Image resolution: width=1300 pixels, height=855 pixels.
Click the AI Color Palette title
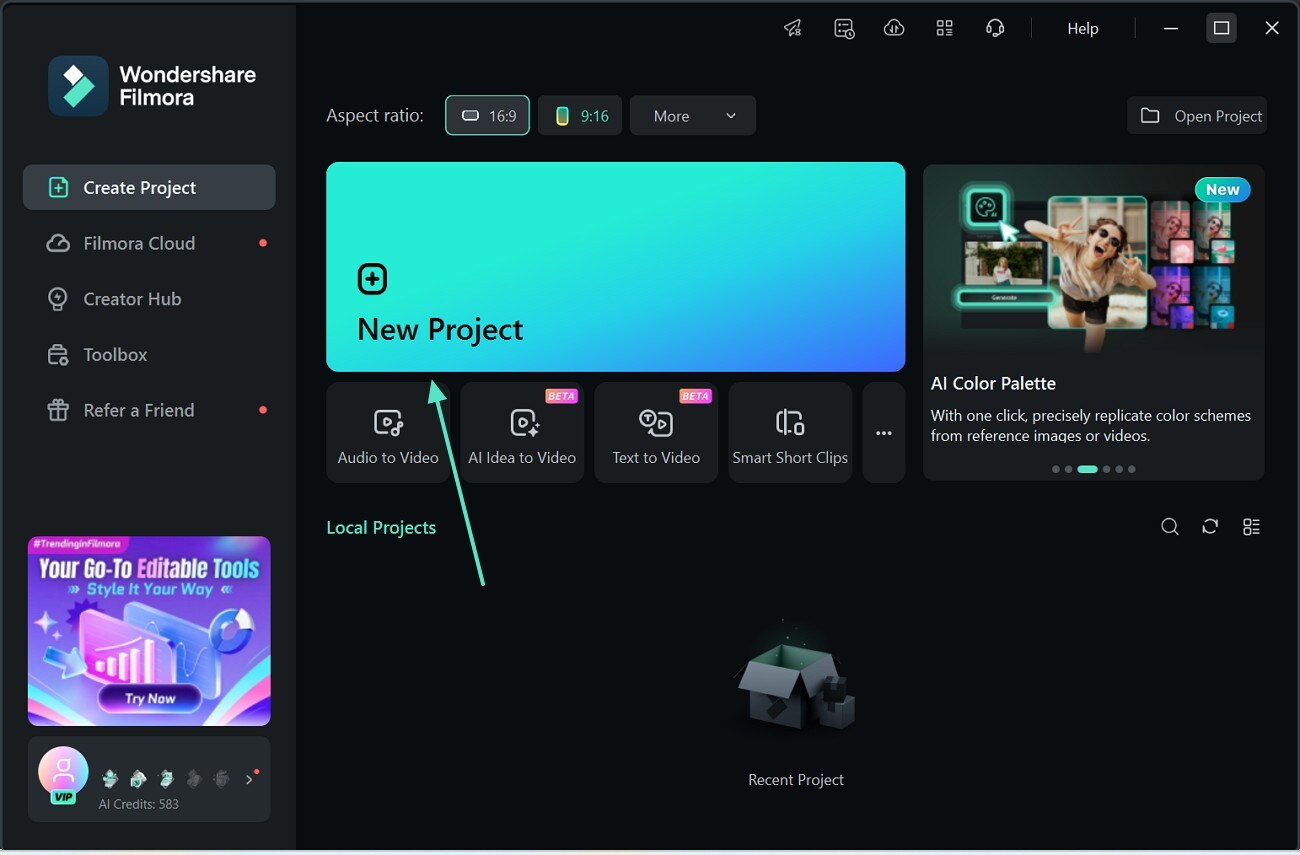point(993,383)
